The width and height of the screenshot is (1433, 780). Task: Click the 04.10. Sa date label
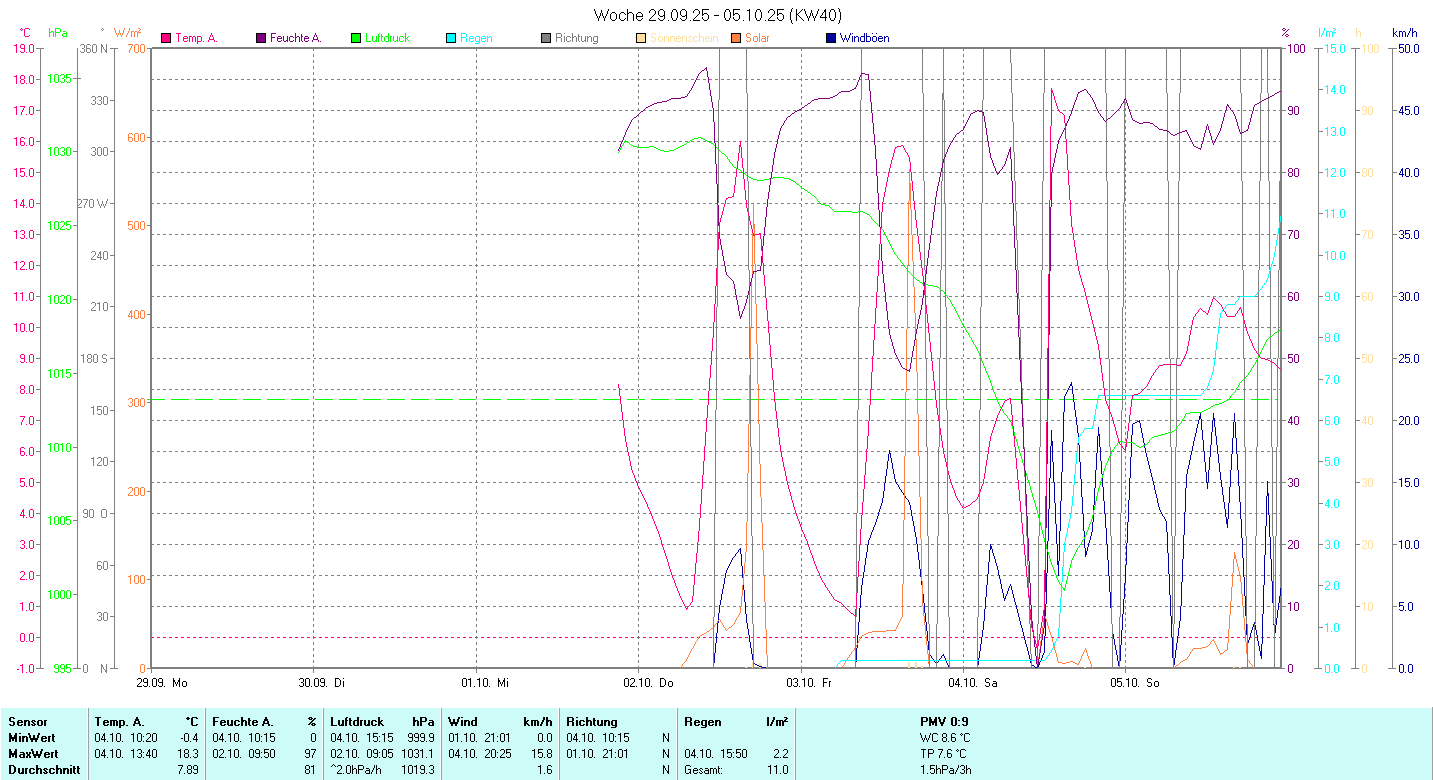(x=972, y=683)
